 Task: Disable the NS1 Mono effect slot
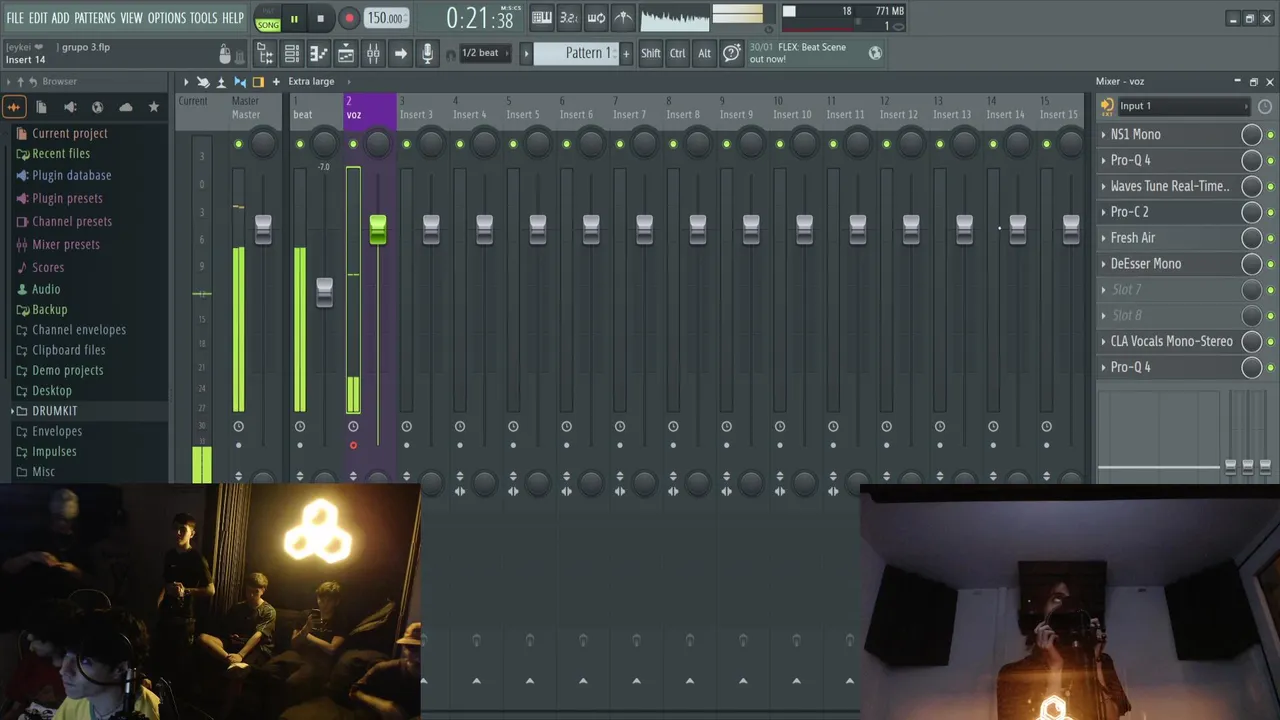[x=1271, y=135]
